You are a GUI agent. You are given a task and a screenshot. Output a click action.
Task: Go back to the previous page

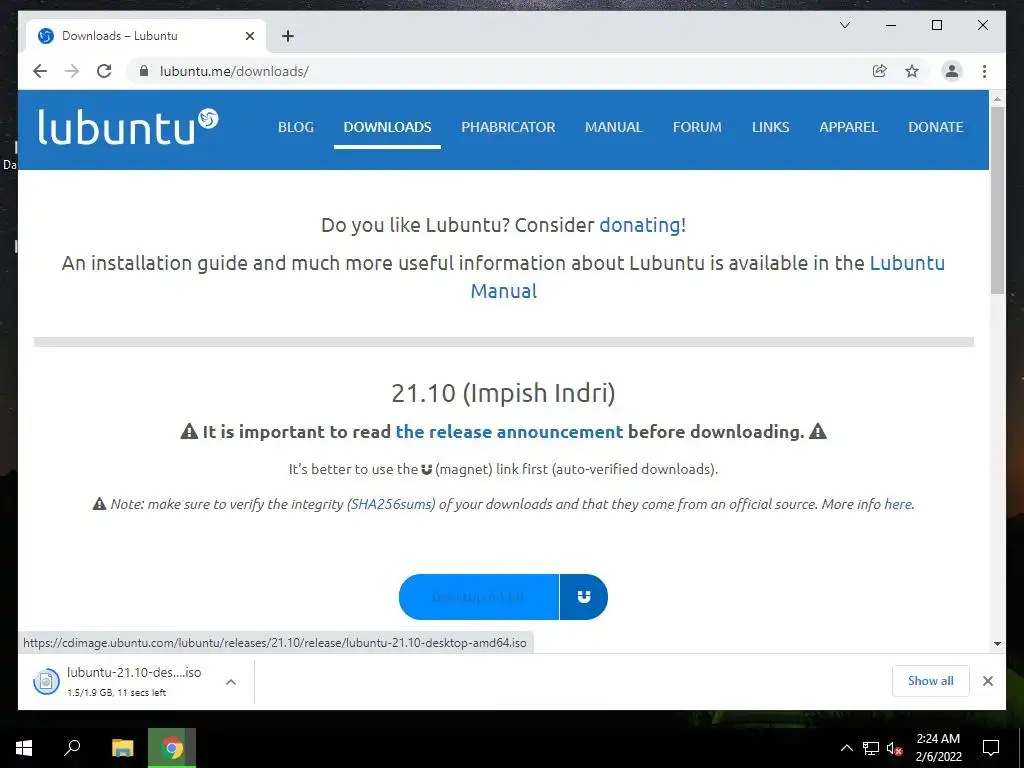coord(40,71)
